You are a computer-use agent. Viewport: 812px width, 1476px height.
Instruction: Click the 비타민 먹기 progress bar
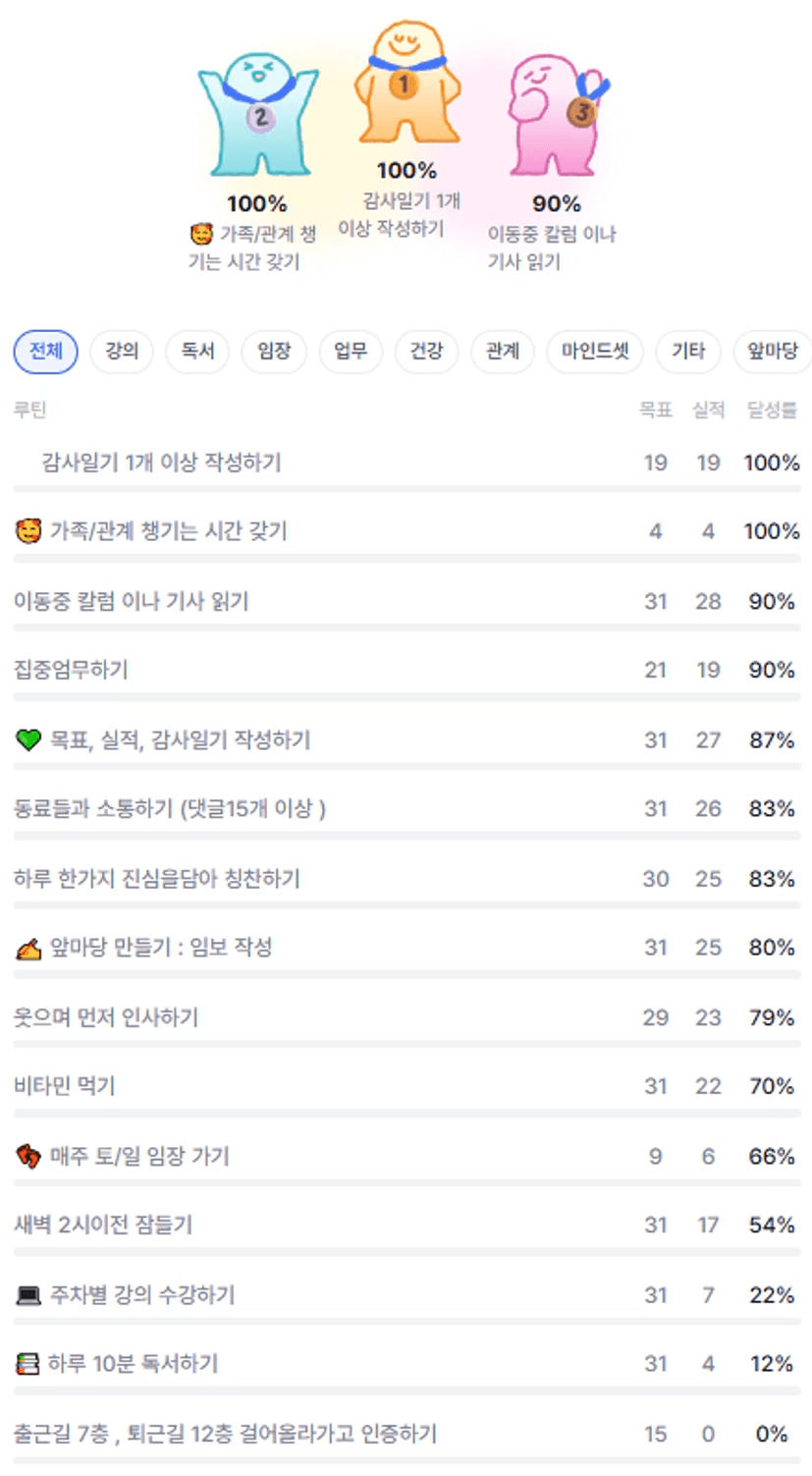click(x=406, y=1114)
